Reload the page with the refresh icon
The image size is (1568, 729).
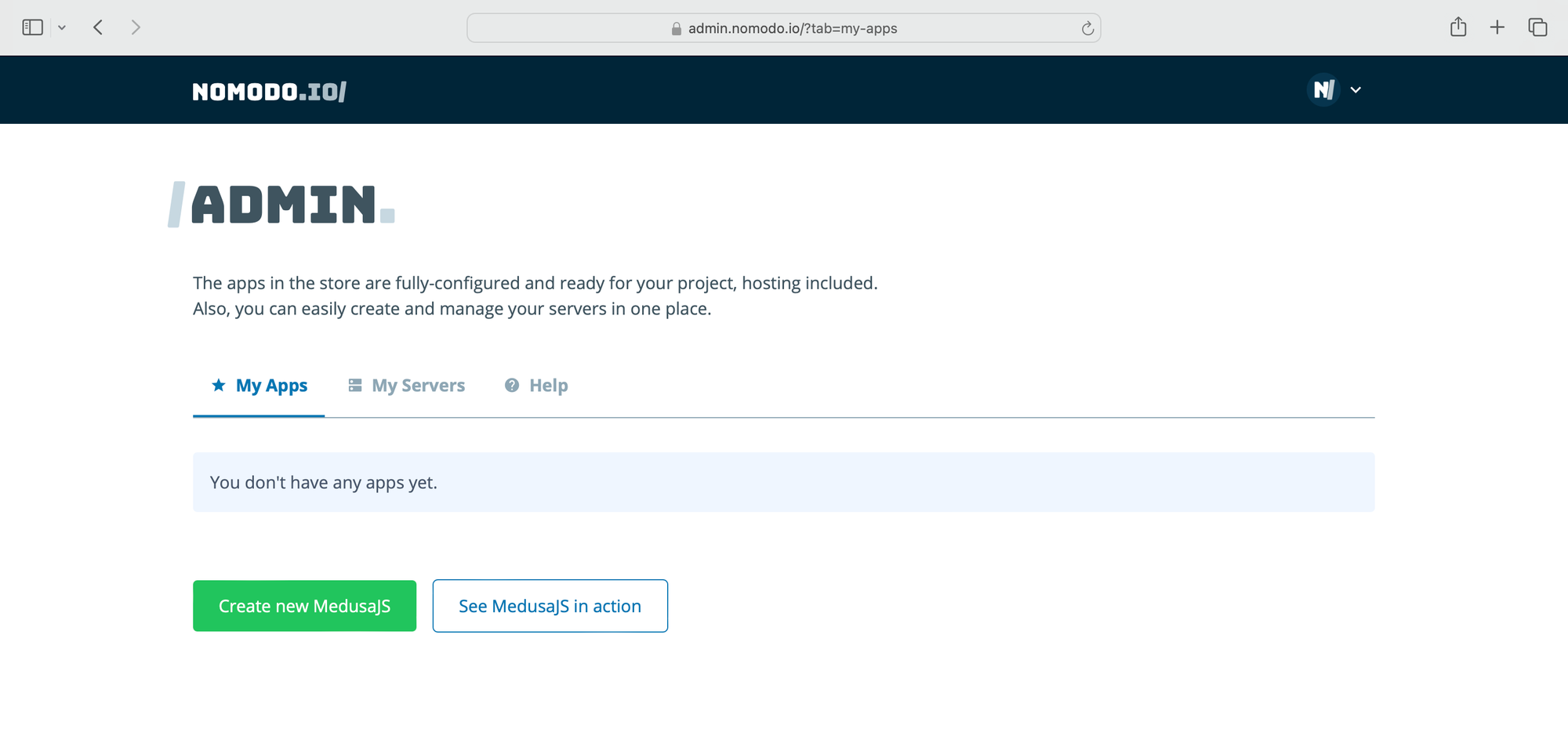point(1087,28)
